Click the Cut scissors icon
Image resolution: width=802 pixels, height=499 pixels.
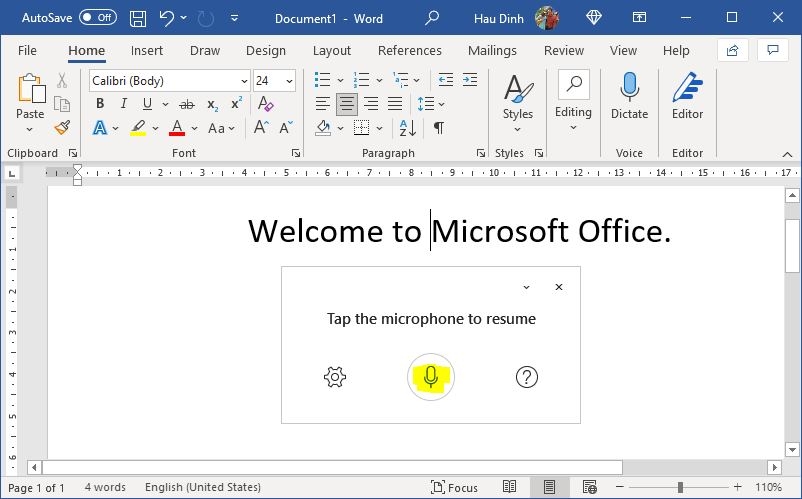coord(62,80)
